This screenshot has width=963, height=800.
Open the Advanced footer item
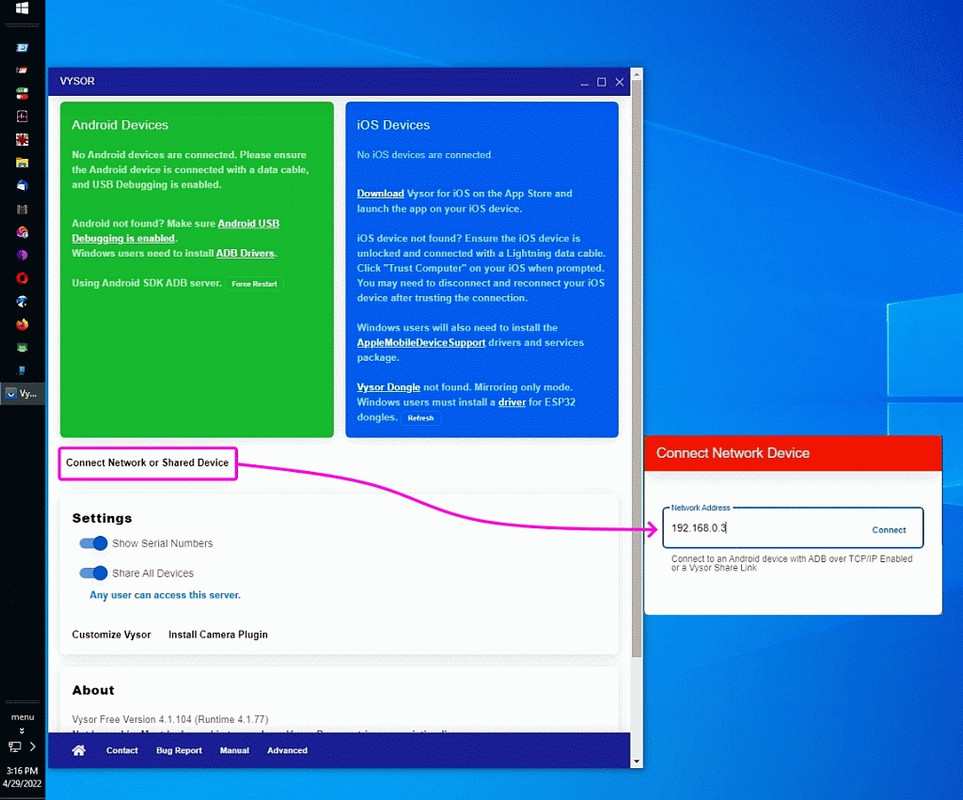pos(287,750)
